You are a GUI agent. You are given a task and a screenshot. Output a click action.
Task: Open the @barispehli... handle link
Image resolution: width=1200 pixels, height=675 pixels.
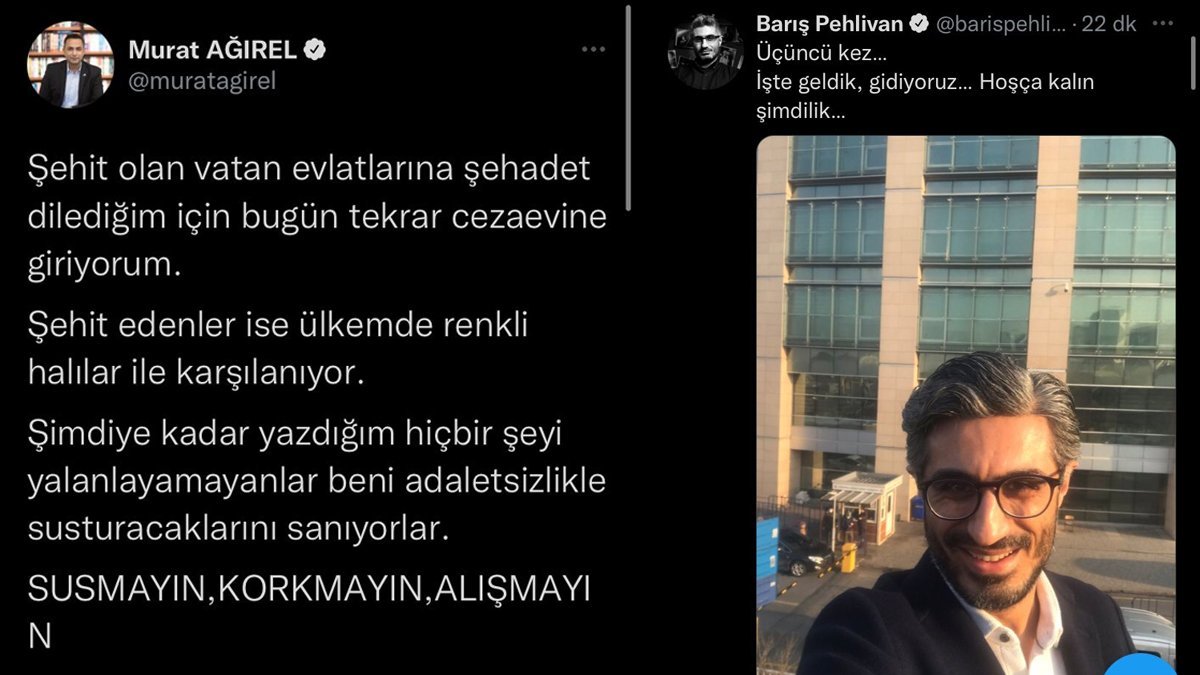[x=1001, y=24]
